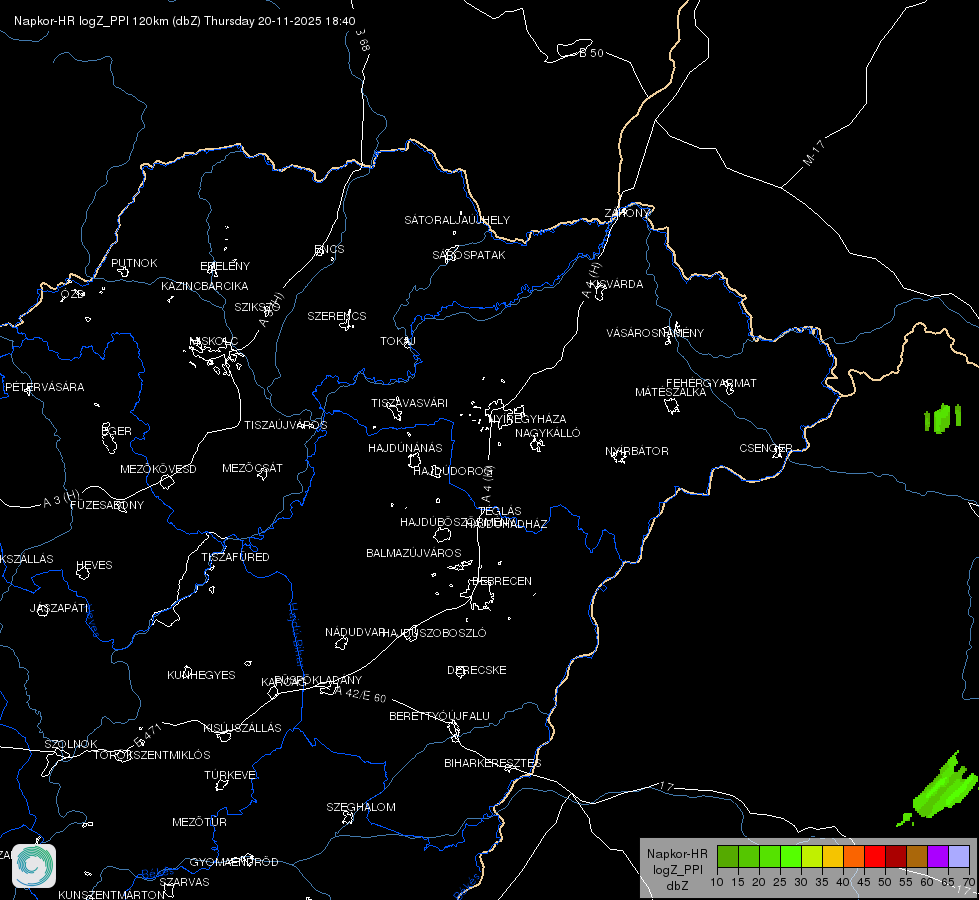Click the HEVES town label
979x900 pixels.
94,565
